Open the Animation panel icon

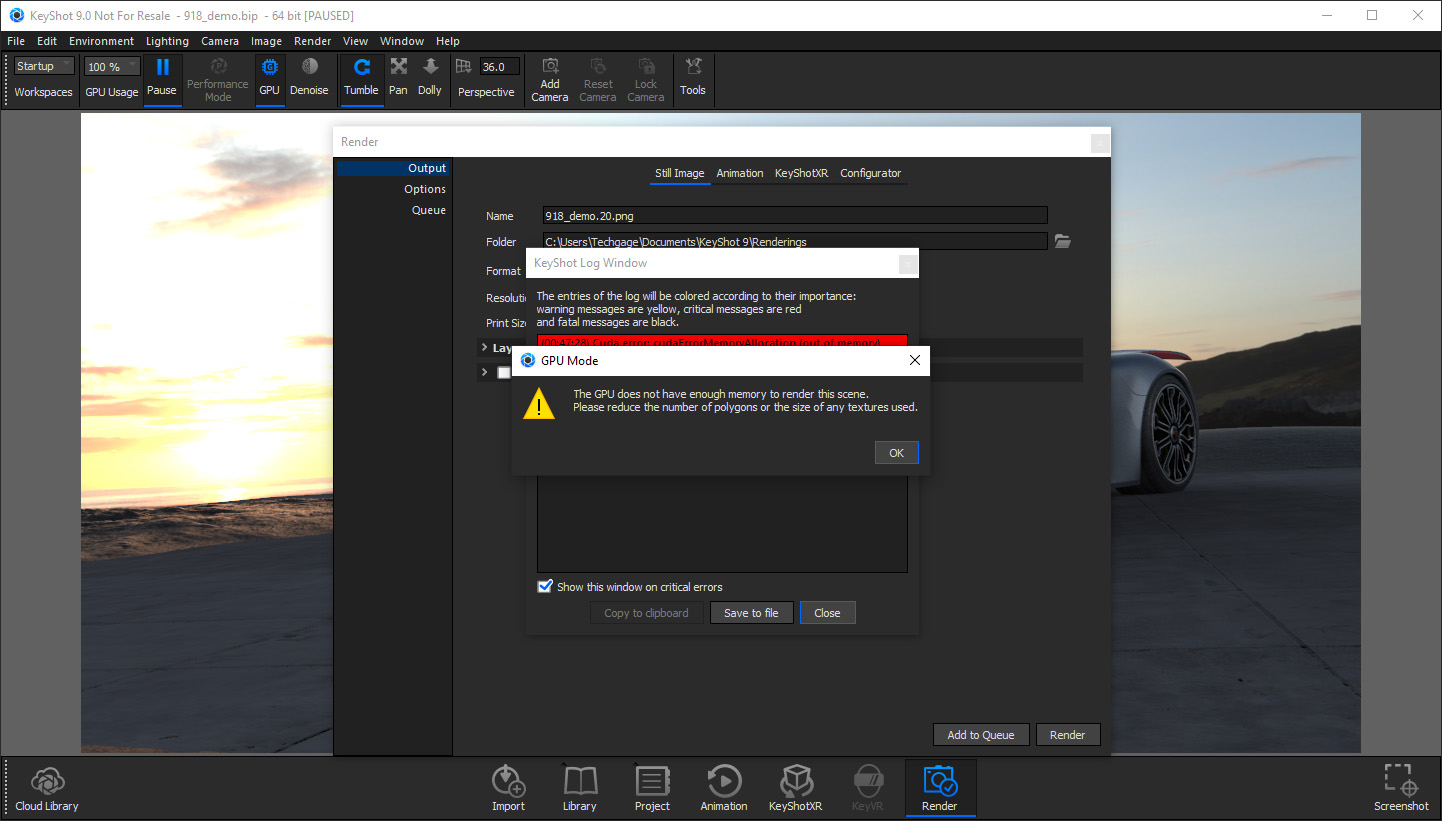(x=724, y=780)
